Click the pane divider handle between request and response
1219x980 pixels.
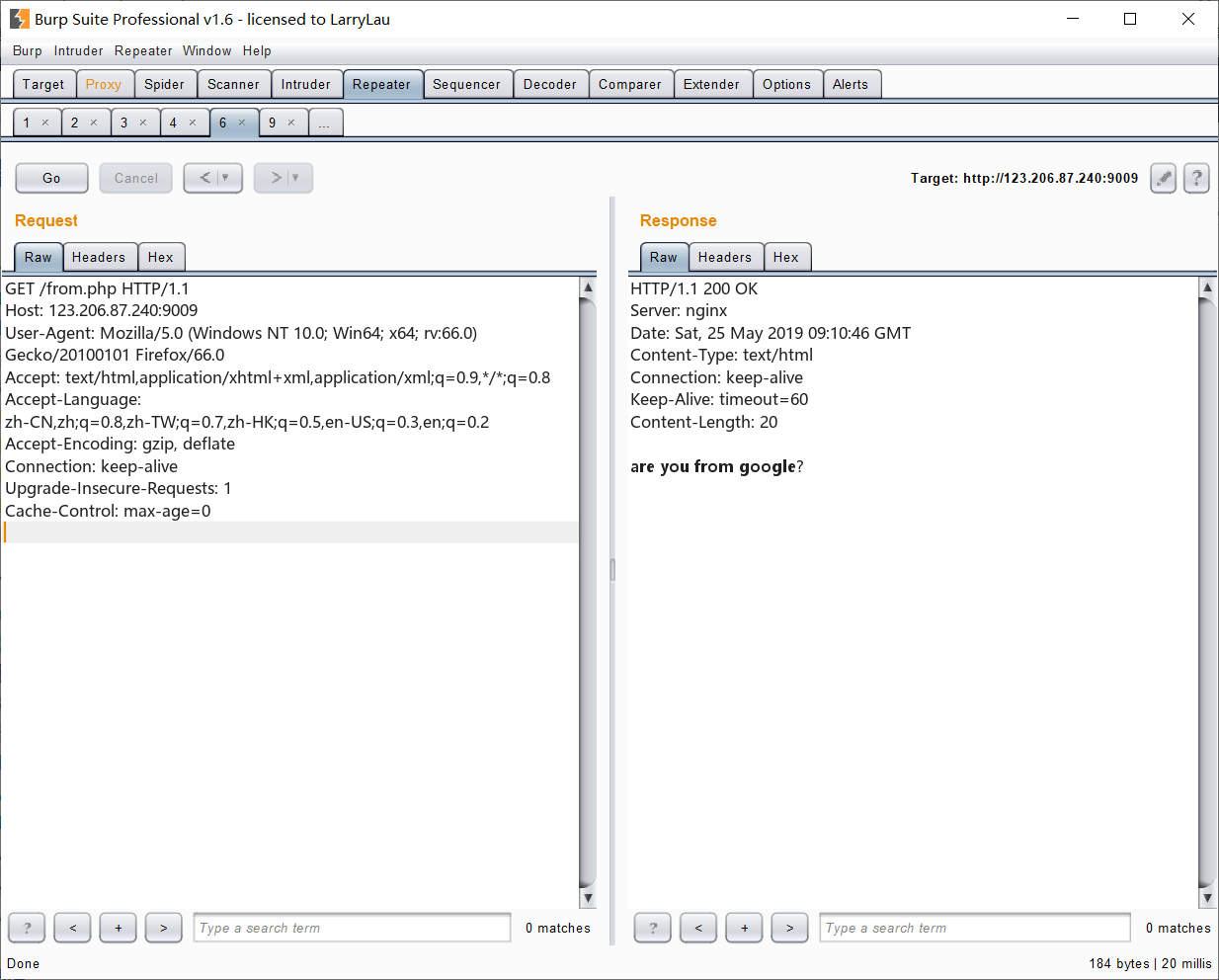pyautogui.click(x=612, y=570)
